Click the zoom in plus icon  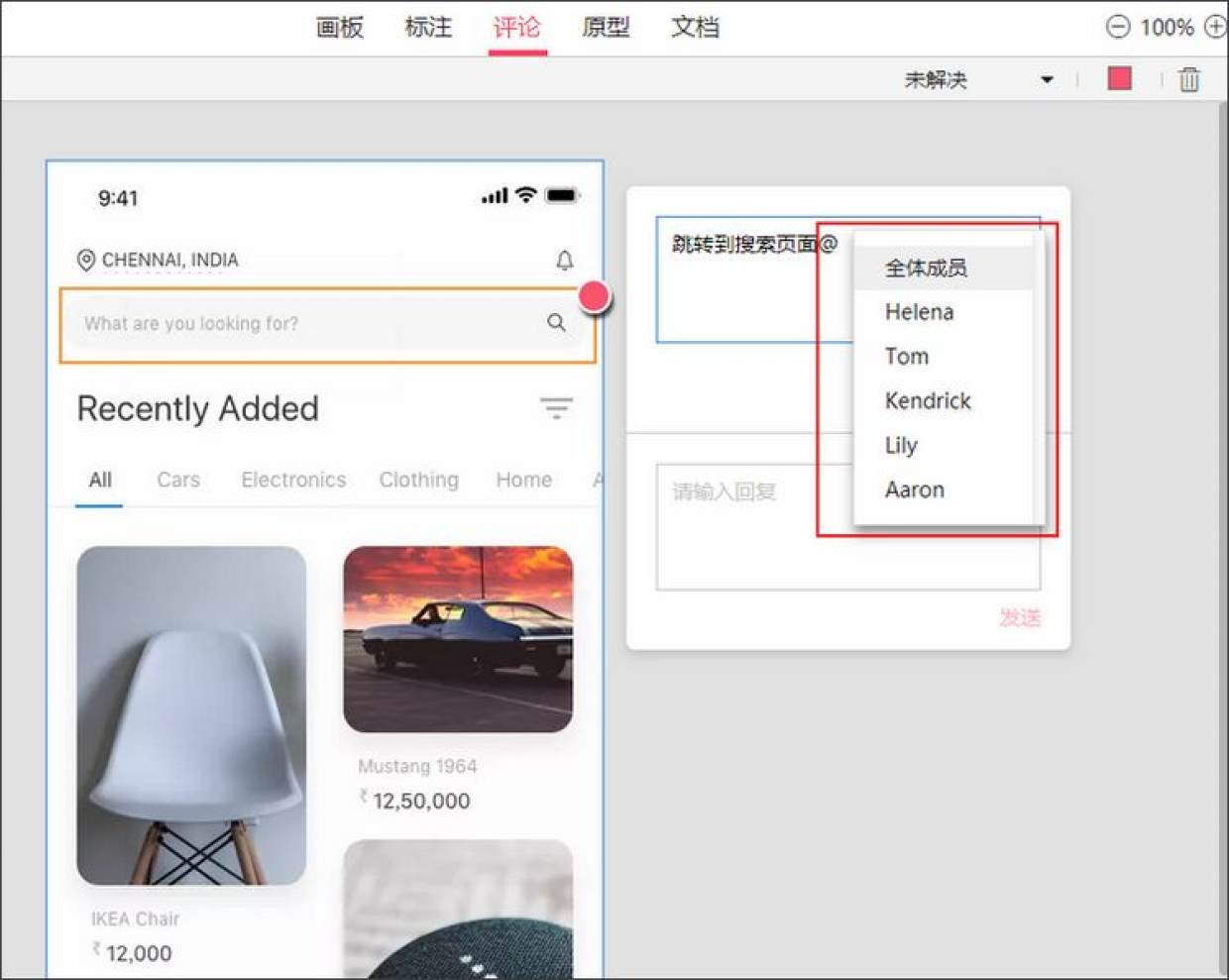point(1216,27)
